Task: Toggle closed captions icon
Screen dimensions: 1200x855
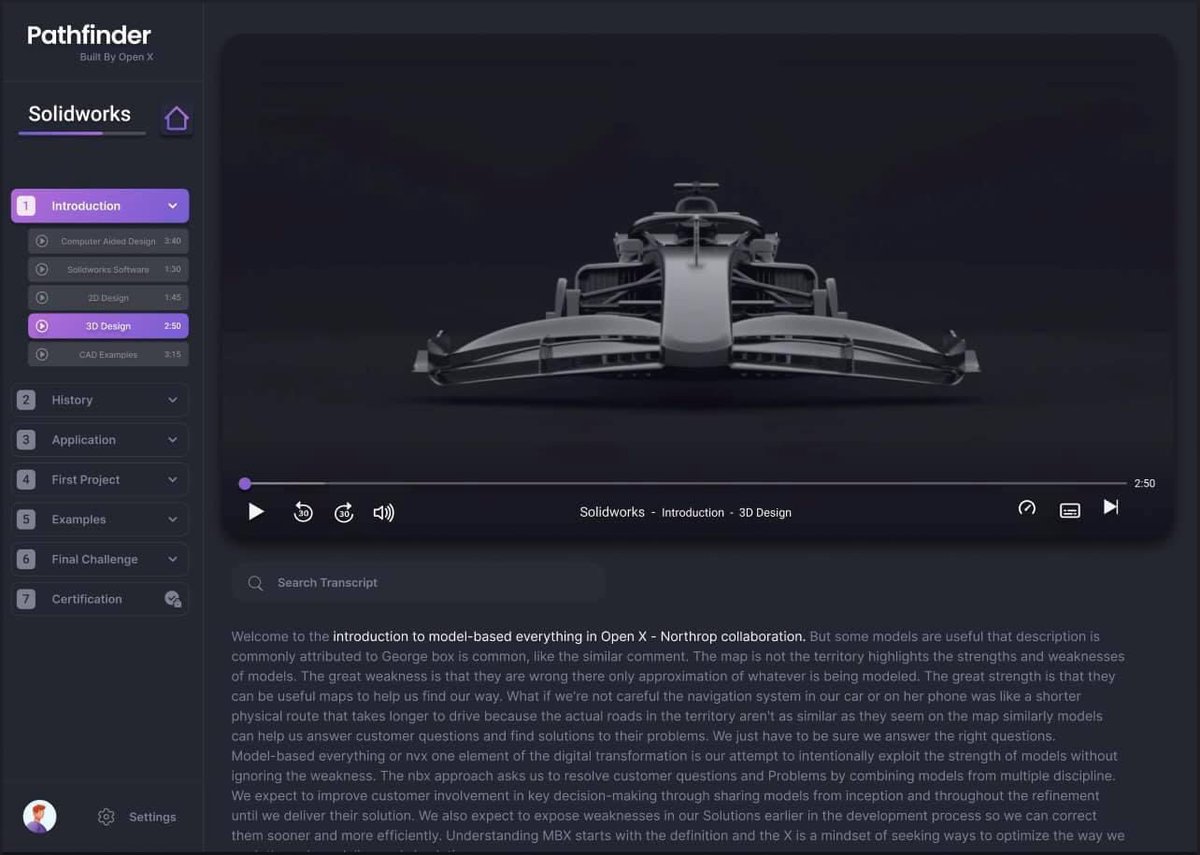Action: coord(1070,510)
